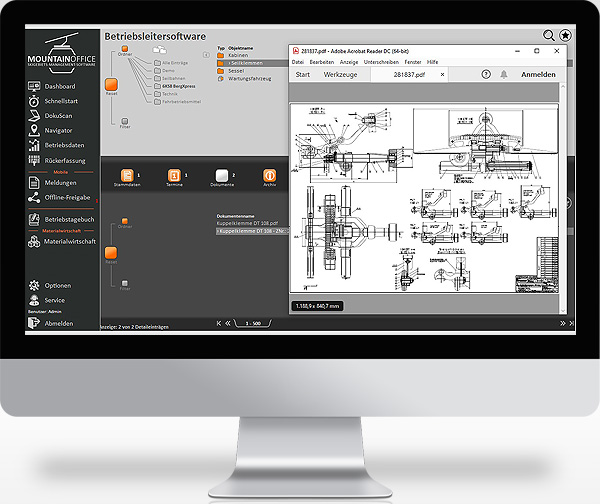Click Abmelden to log out
Screen dimensions: 600x504
(58, 323)
